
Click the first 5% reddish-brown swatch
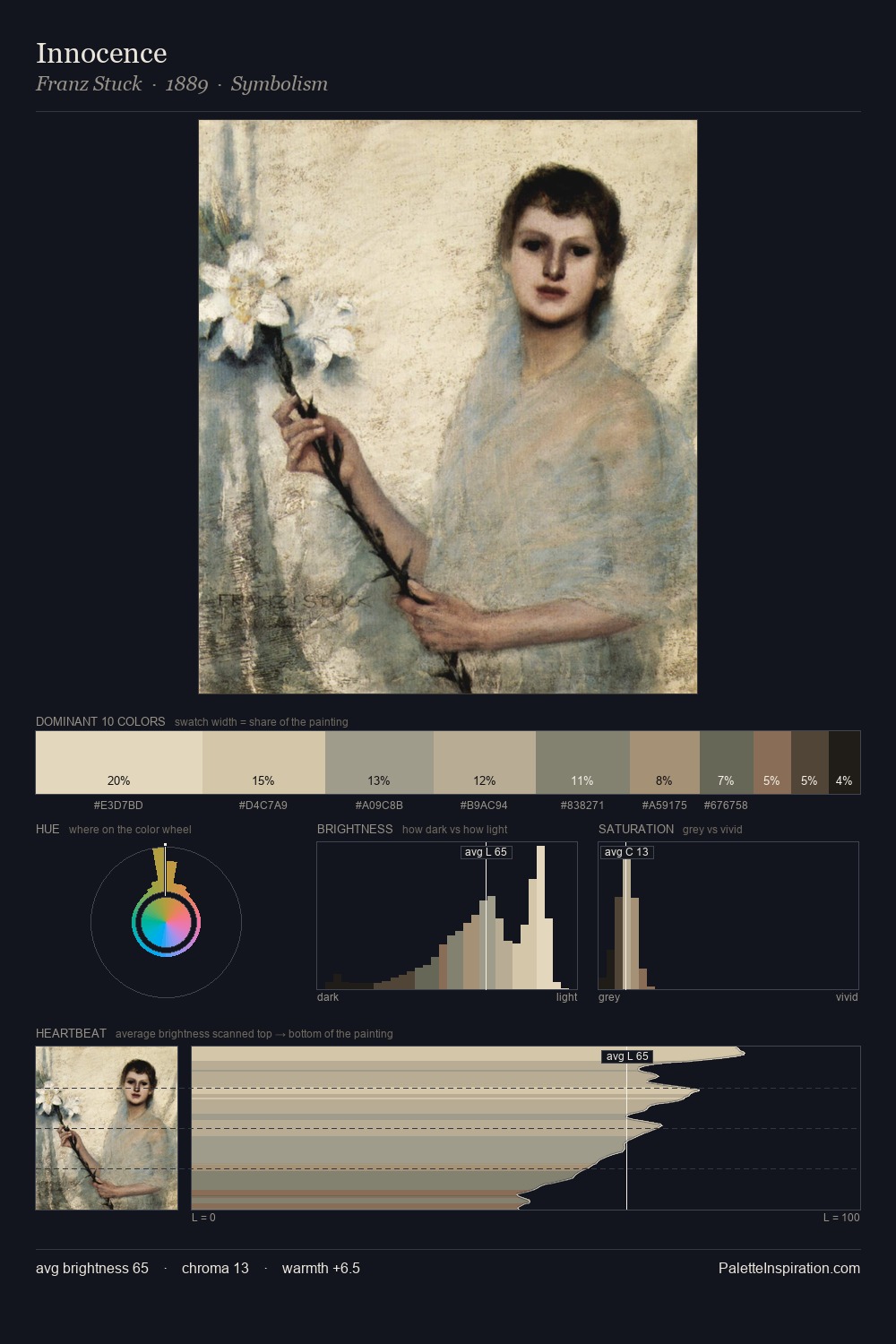point(771,762)
